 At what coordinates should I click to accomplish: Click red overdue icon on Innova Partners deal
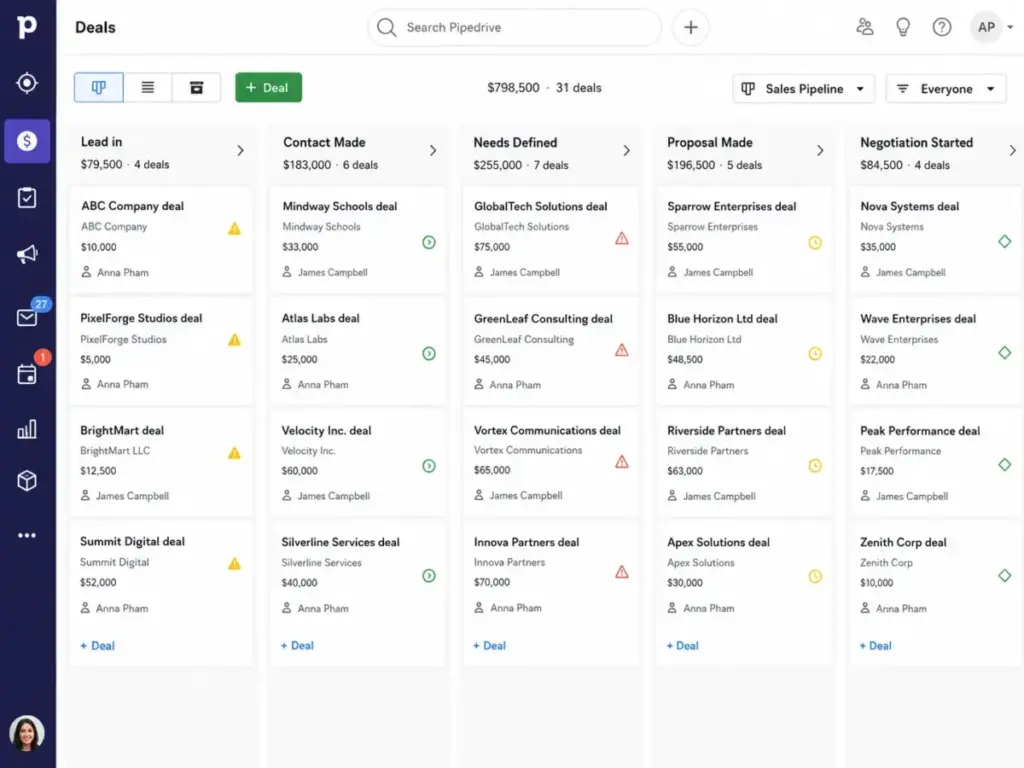point(622,572)
